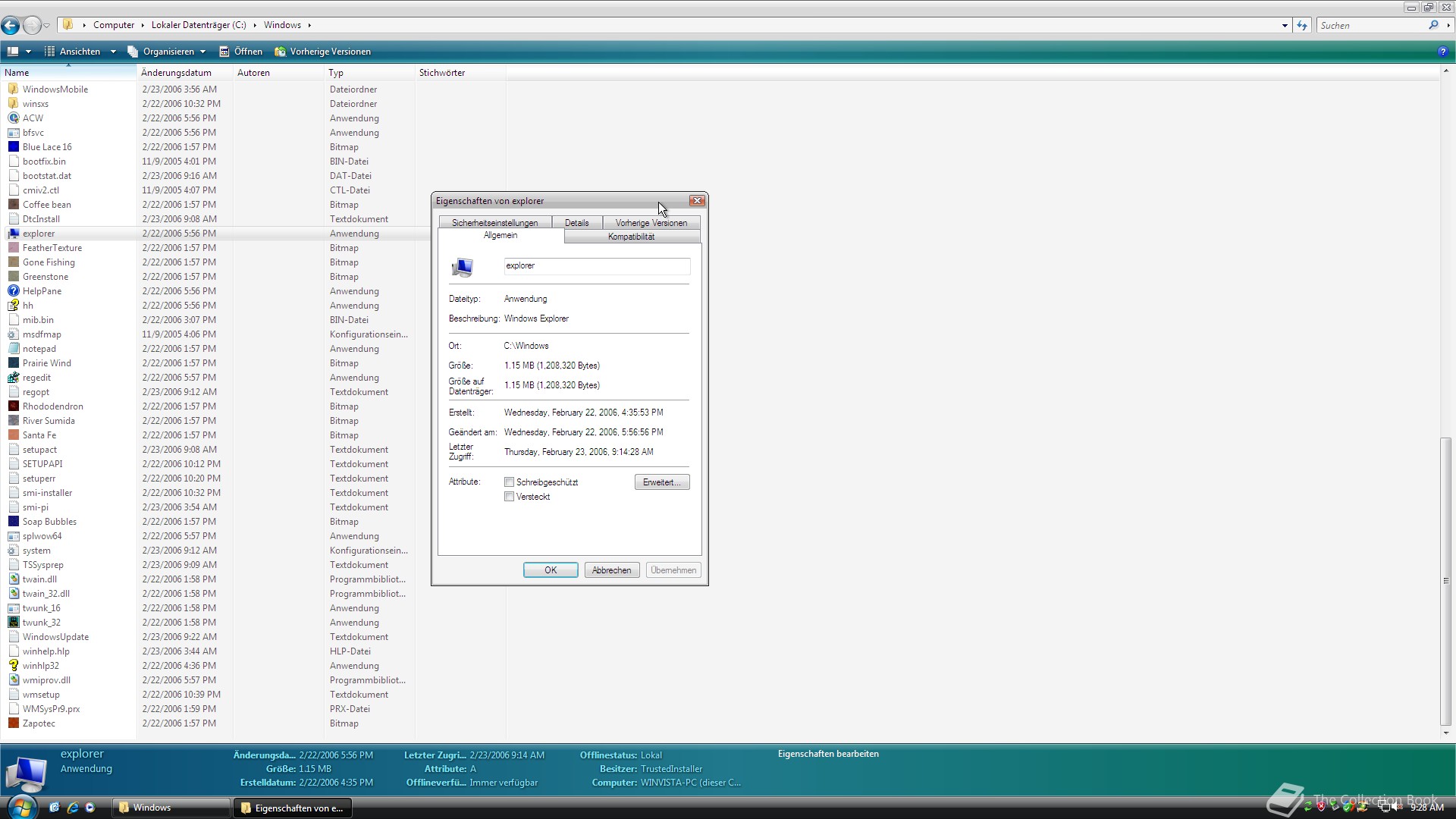
Task: Sort by the Name column header
Action: [68, 73]
